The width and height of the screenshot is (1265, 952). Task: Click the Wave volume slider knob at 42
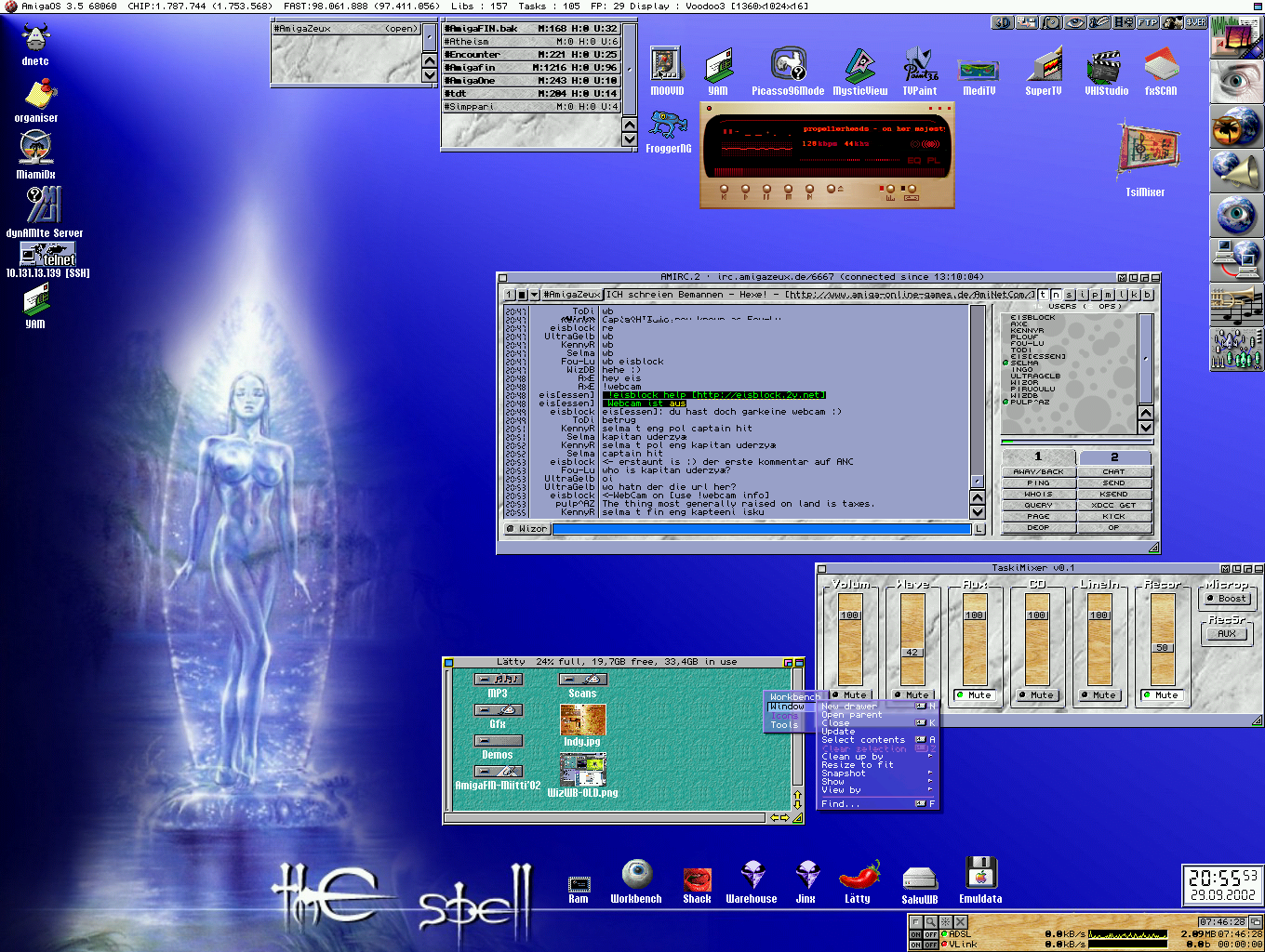click(912, 653)
